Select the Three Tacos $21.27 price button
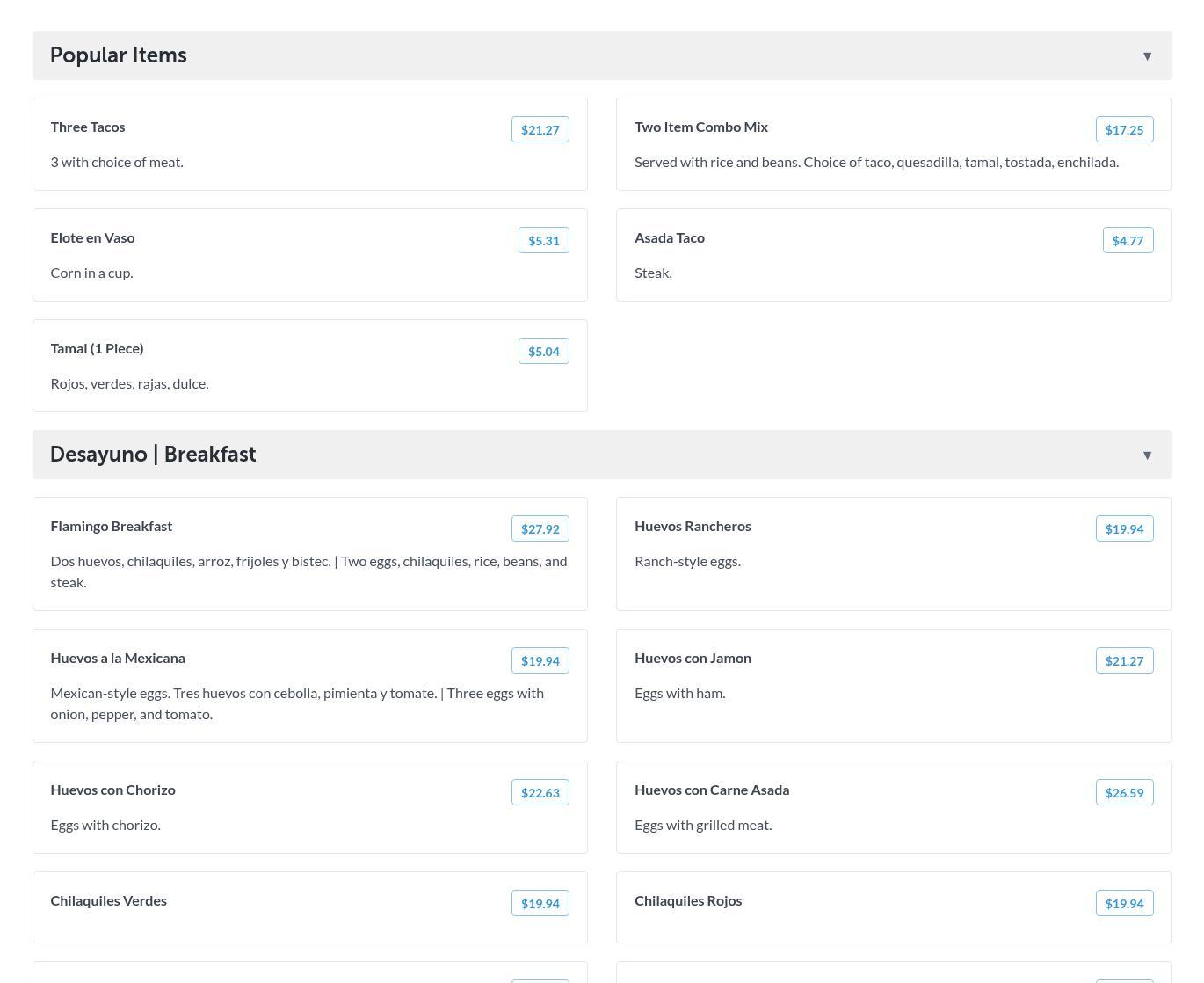 click(540, 130)
